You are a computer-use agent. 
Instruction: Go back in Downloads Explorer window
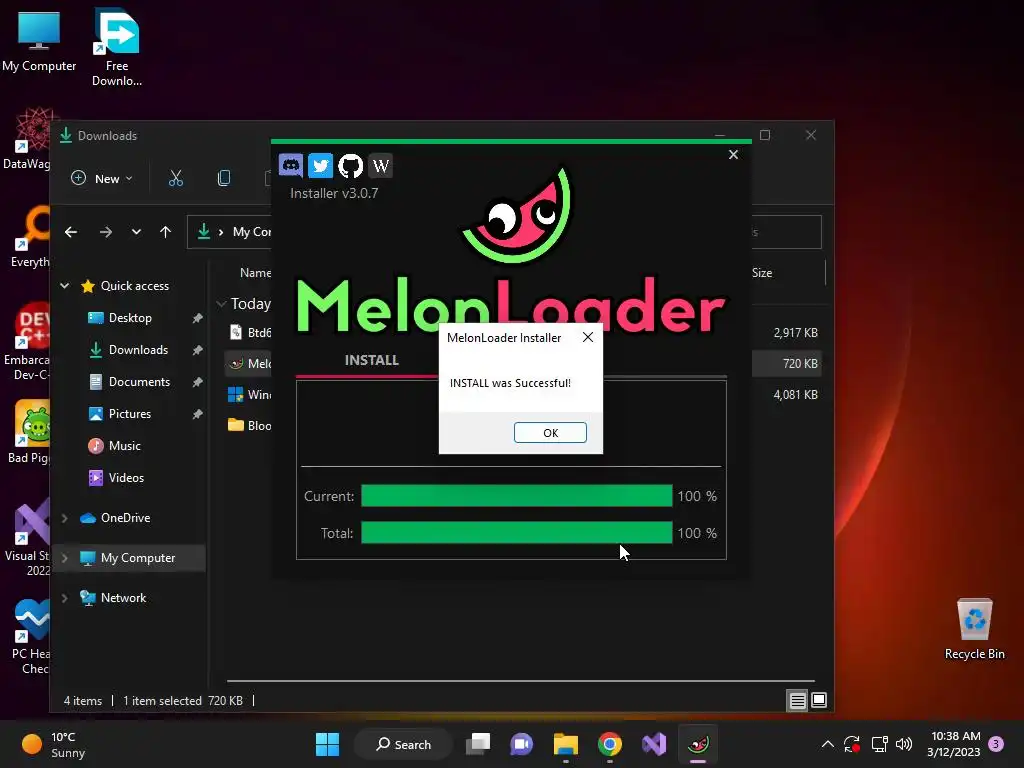pos(71,232)
